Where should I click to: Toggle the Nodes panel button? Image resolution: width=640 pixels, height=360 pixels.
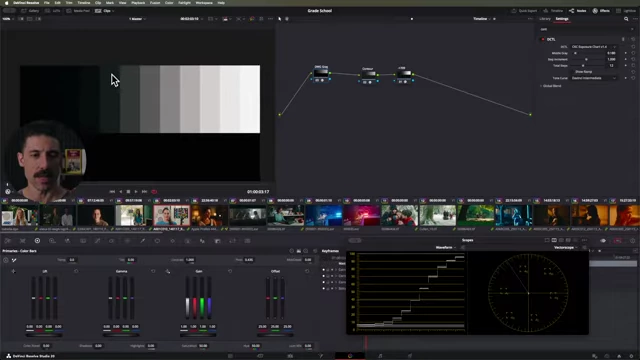578,11
